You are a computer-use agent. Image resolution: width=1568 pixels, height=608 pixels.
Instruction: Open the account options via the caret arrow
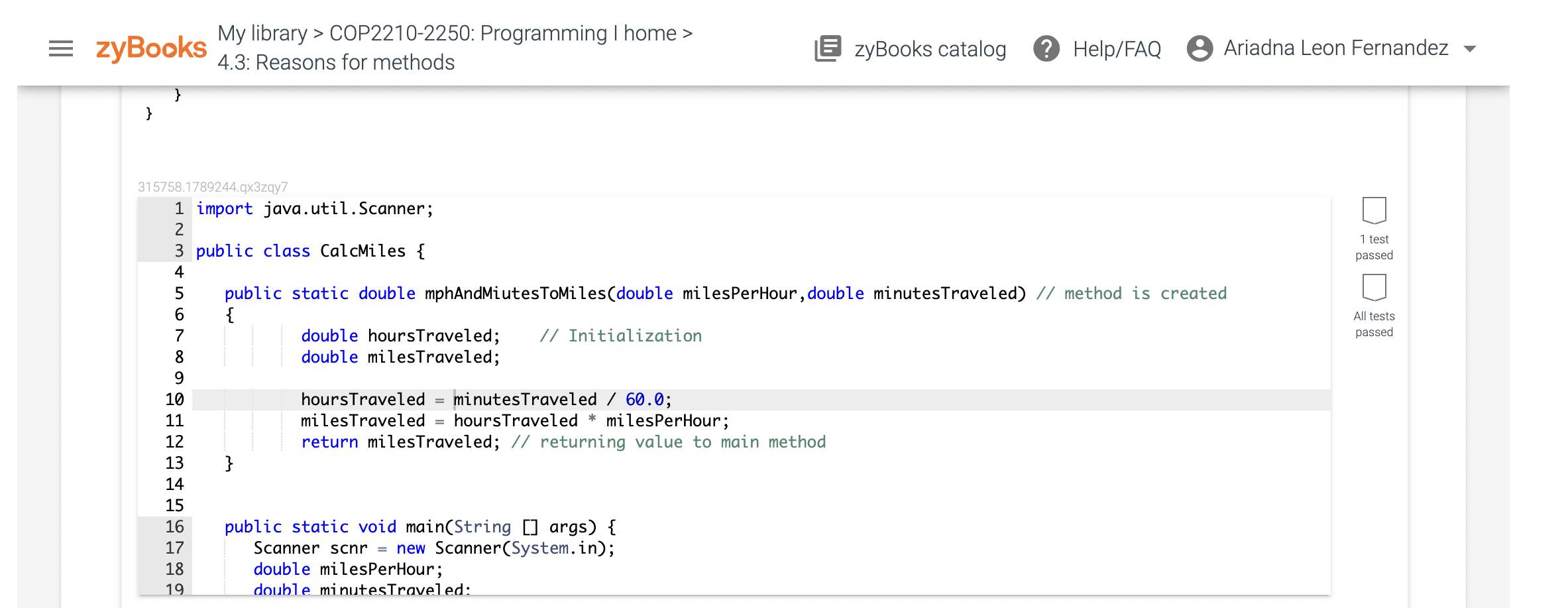click(1469, 48)
